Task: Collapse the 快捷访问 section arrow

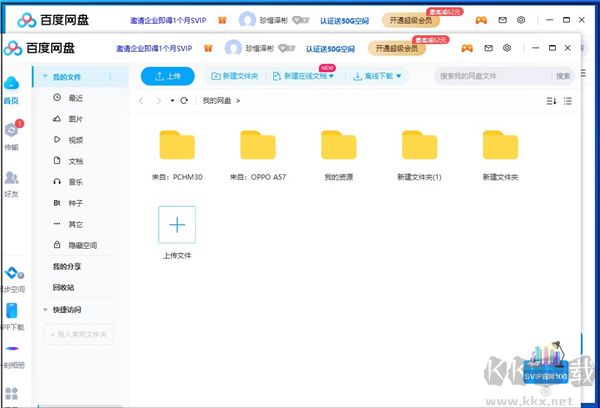Action: point(45,309)
